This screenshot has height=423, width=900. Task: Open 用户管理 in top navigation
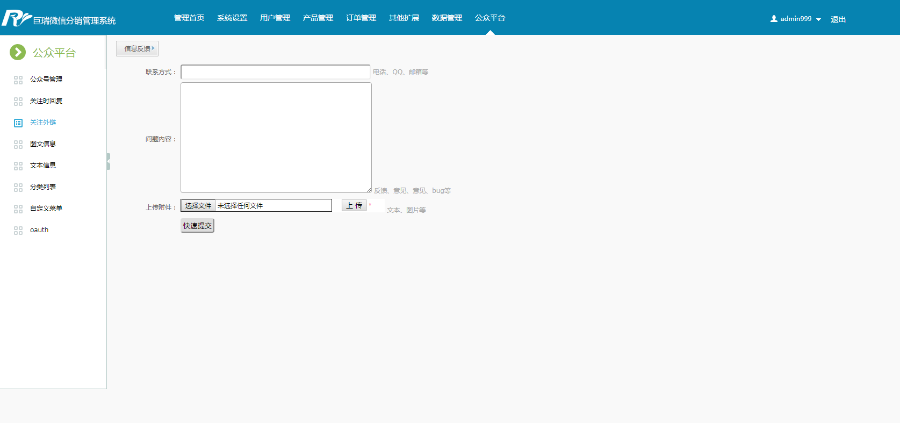[x=275, y=18]
